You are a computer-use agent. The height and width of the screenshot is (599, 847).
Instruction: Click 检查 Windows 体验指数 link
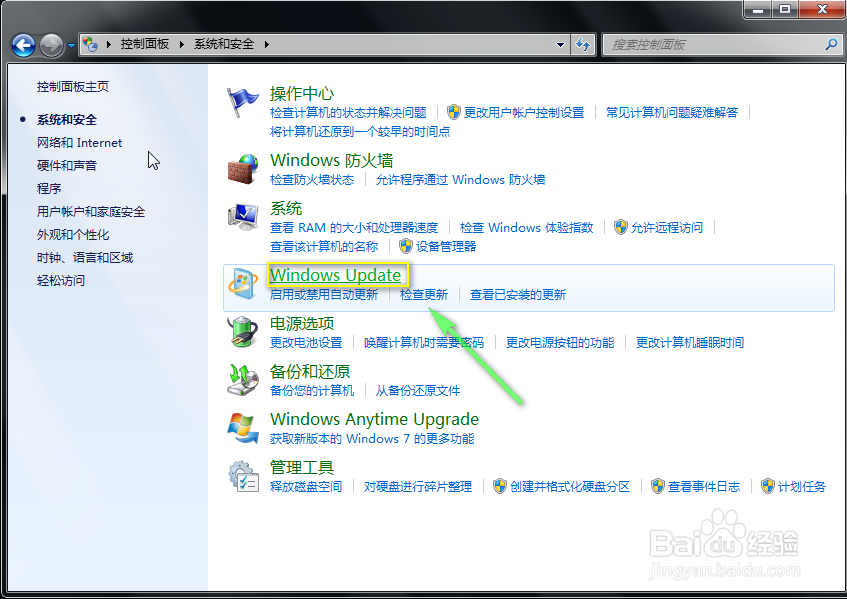(527, 227)
